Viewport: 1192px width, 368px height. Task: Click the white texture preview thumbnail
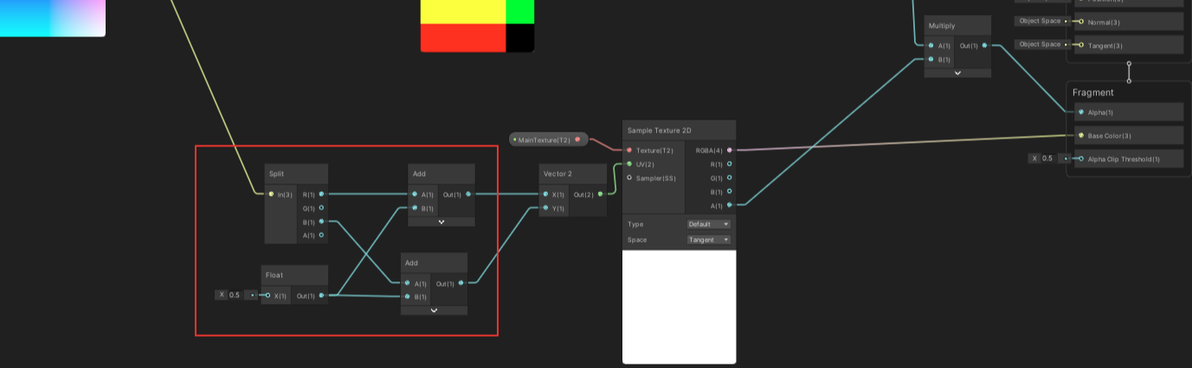pyautogui.click(x=679, y=307)
